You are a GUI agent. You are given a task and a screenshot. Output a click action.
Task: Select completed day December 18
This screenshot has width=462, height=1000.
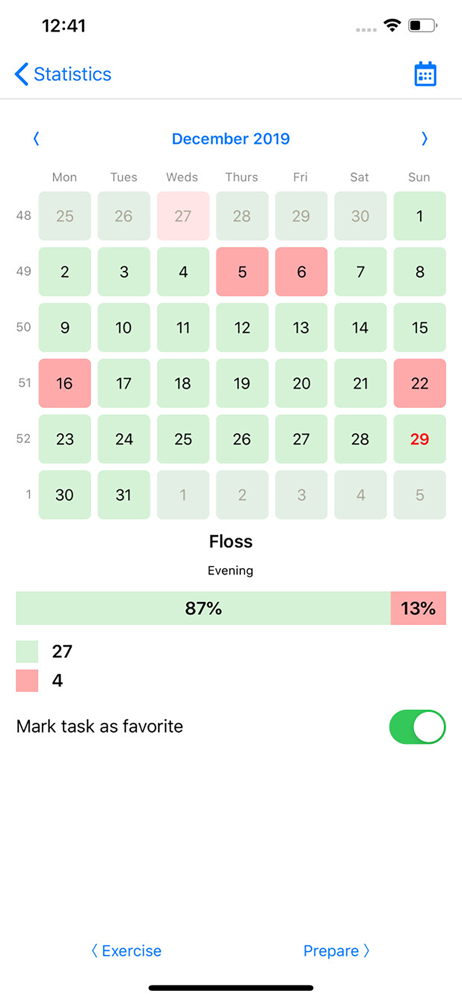(x=183, y=383)
